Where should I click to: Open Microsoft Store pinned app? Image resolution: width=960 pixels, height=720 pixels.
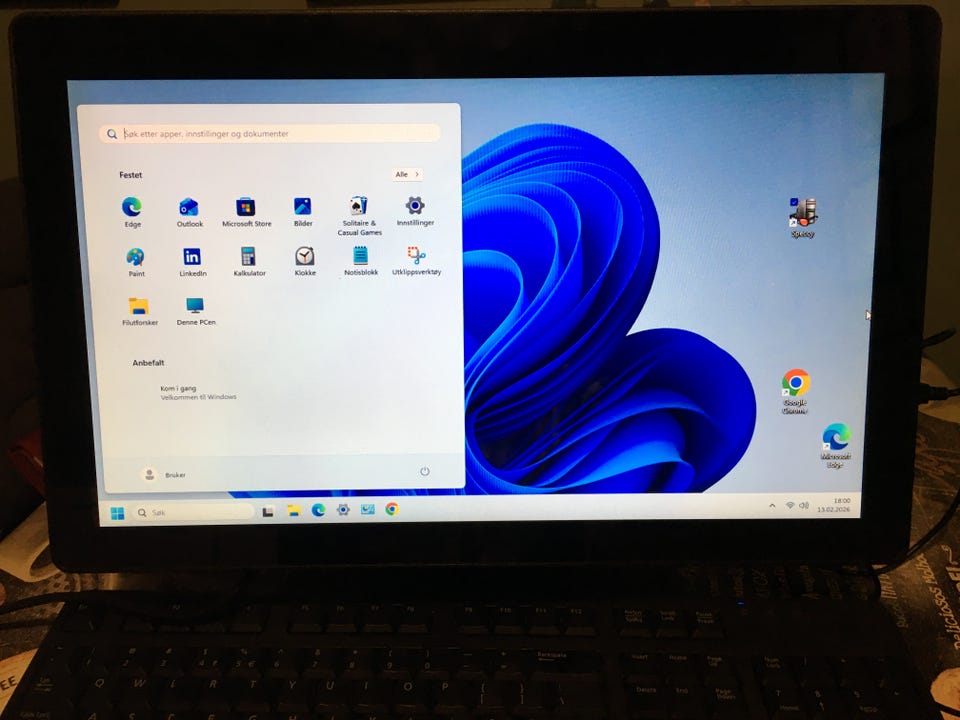point(246,212)
